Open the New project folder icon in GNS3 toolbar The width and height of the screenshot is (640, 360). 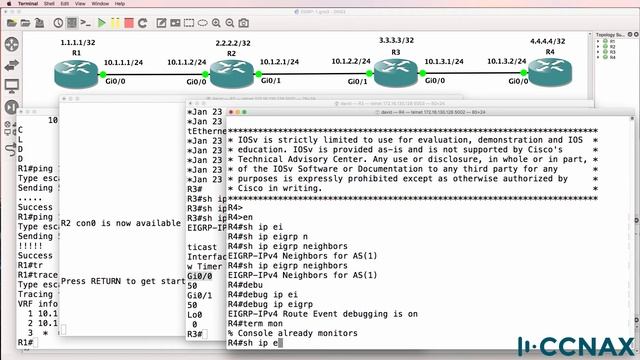click(12, 23)
